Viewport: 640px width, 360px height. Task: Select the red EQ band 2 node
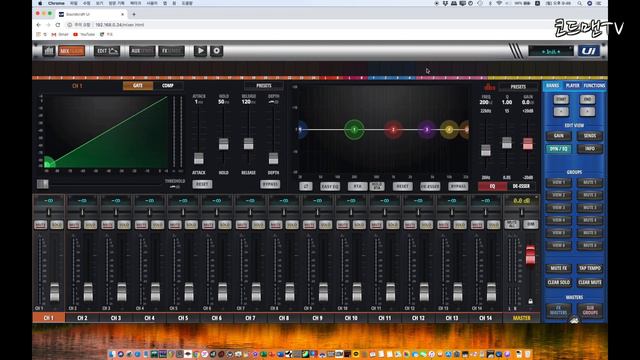click(393, 129)
